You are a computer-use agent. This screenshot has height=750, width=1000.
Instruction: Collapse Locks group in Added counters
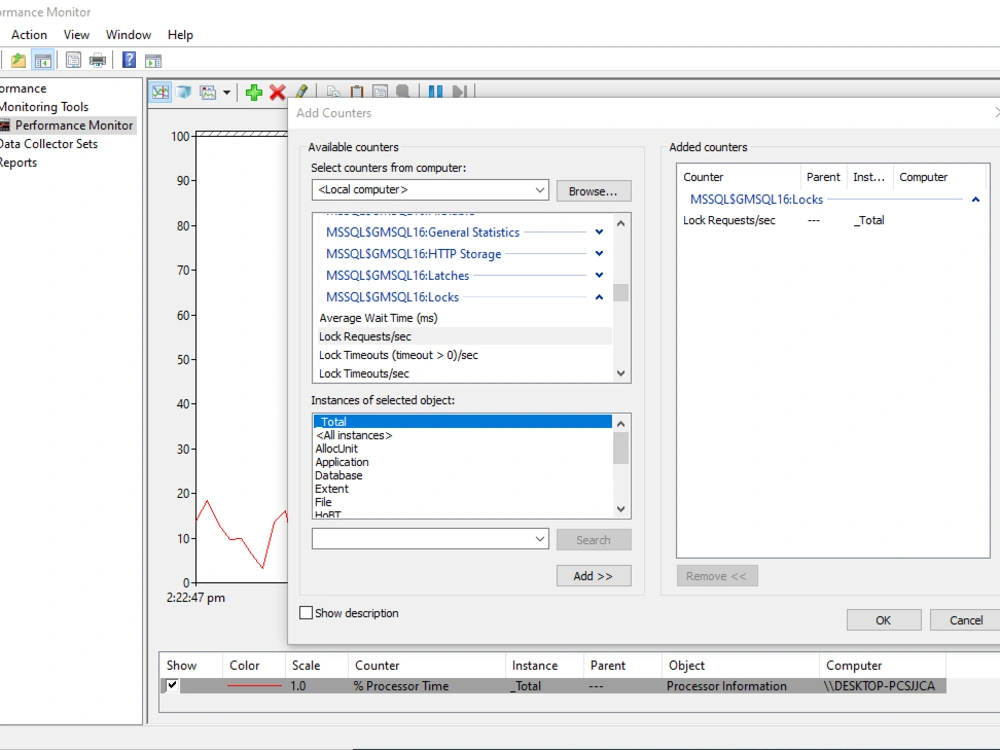pyautogui.click(x=975, y=200)
